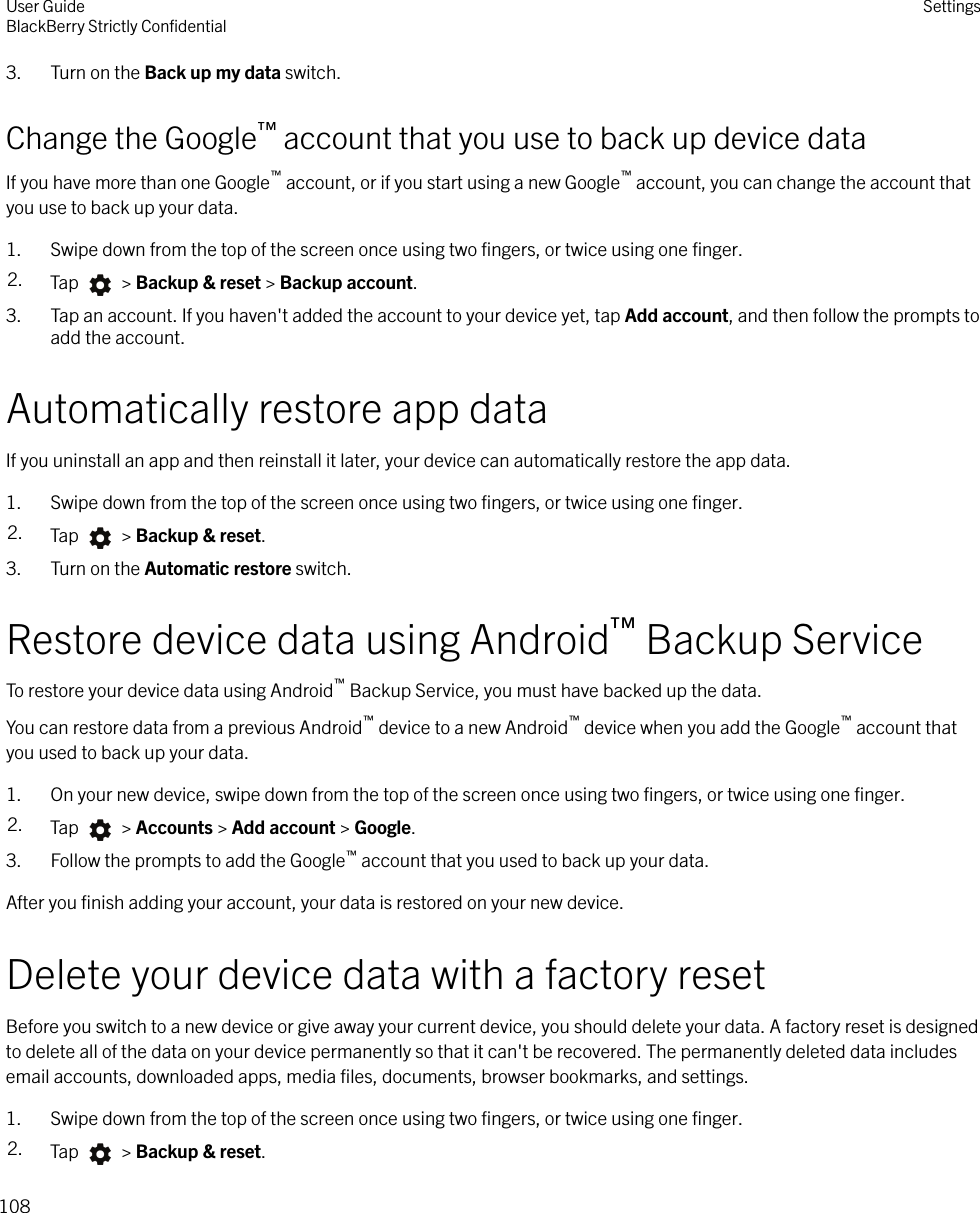980x1213 pixels.
Task: Click the gear icon in factory reset section
Action: [x=100, y=1154]
